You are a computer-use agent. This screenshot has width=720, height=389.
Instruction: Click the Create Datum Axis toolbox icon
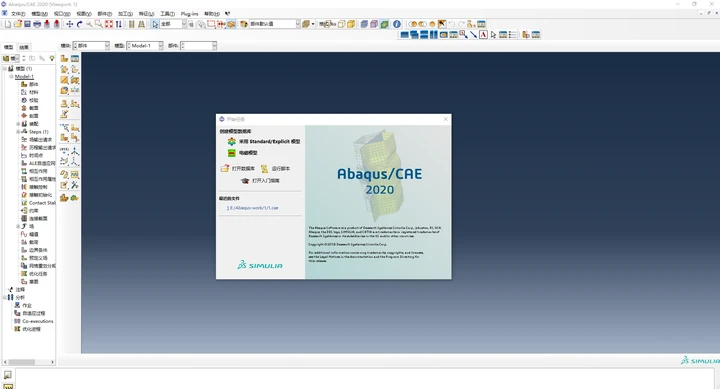pos(74,151)
